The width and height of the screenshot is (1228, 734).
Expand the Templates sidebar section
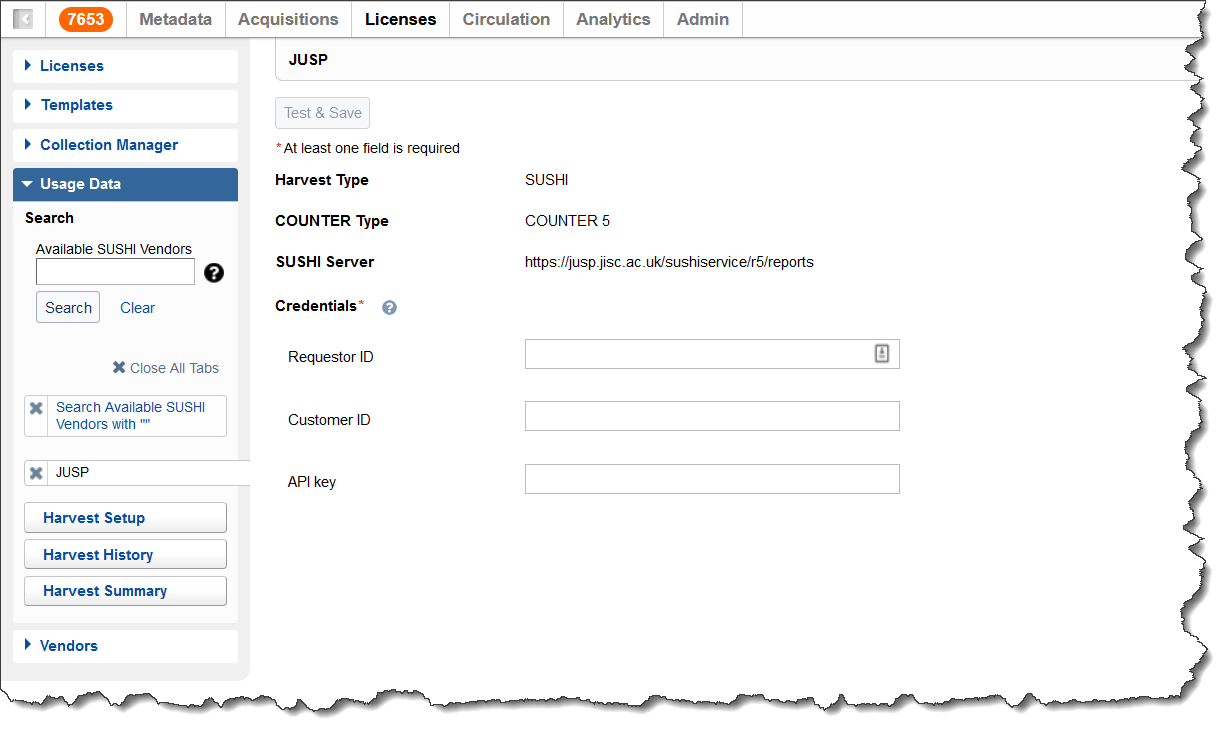[125, 105]
